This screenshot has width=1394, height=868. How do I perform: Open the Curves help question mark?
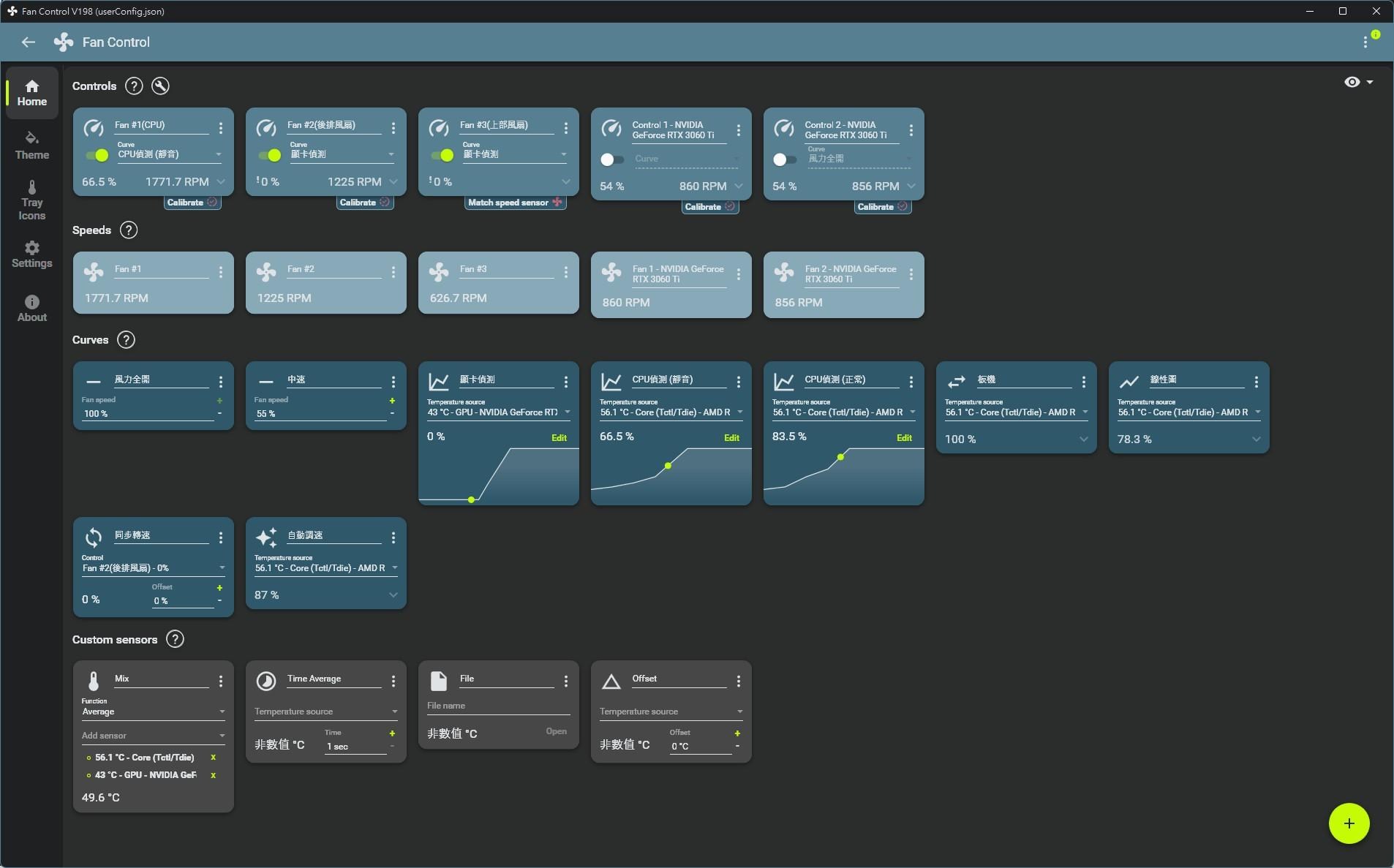click(126, 340)
